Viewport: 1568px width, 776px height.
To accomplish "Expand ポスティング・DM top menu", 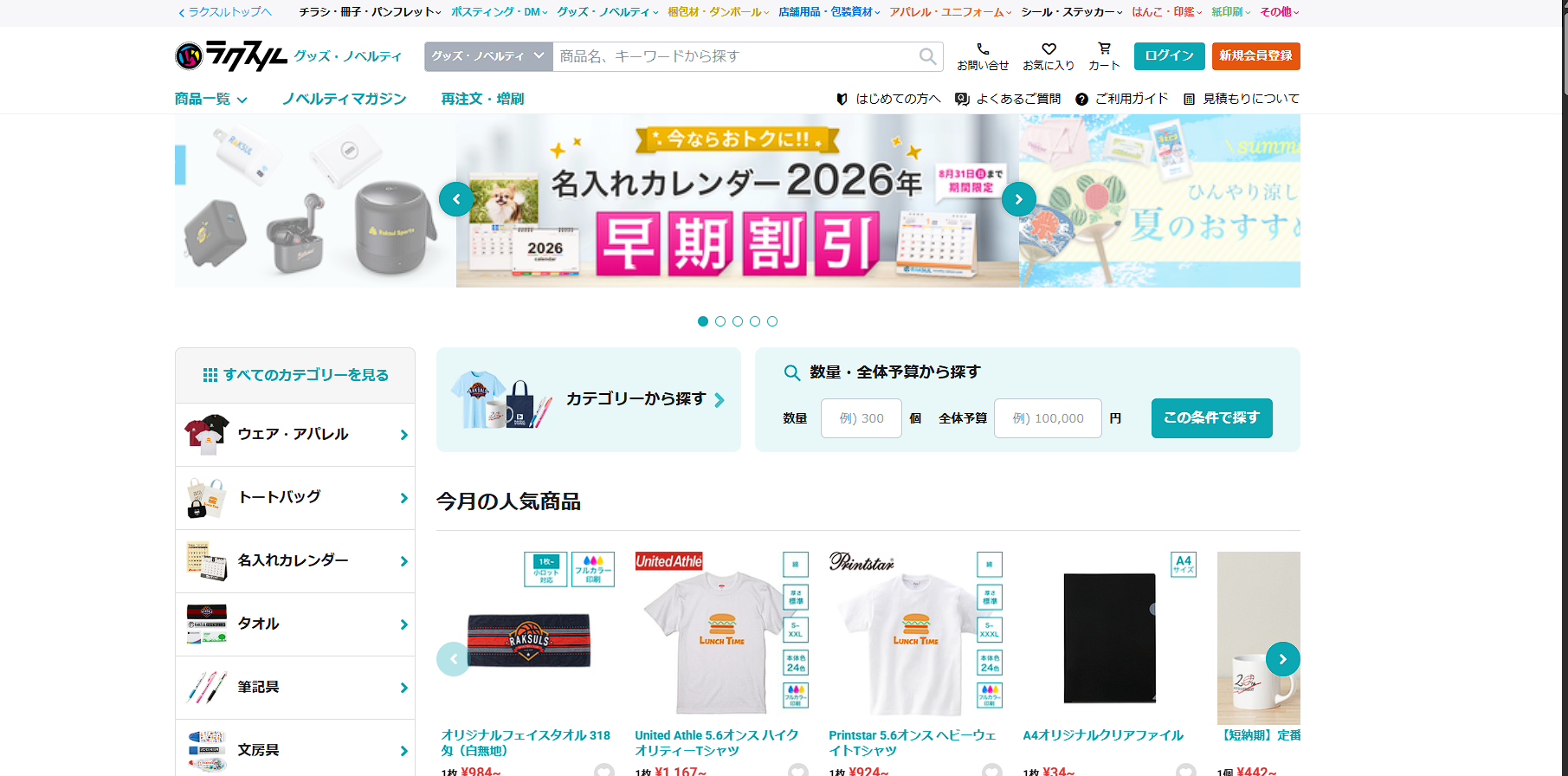I will click(500, 12).
